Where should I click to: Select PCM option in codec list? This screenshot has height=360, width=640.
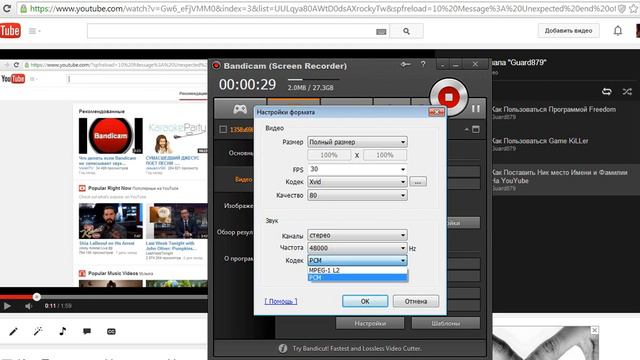tap(357, 278)
